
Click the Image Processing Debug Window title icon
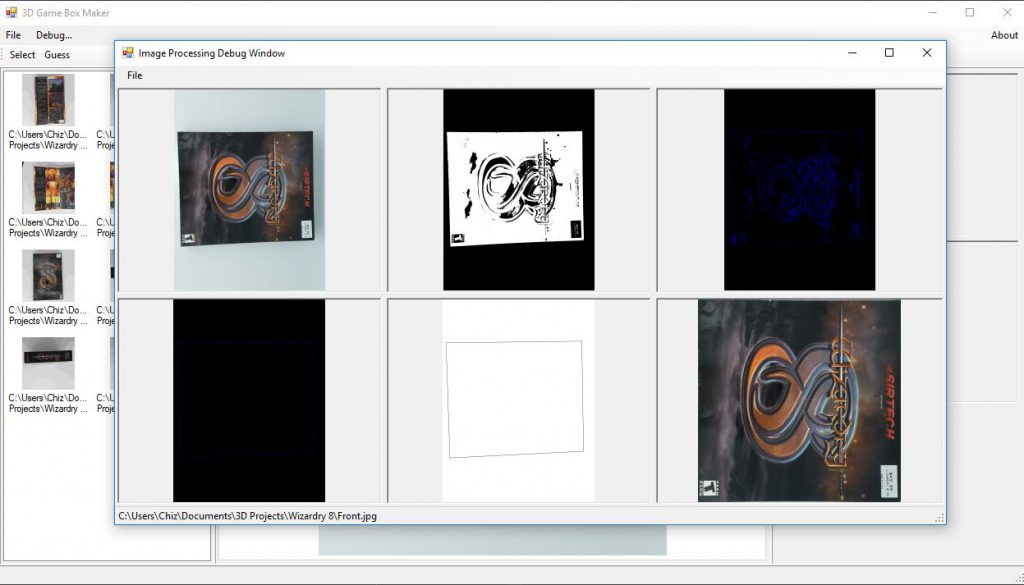point(128,53)
